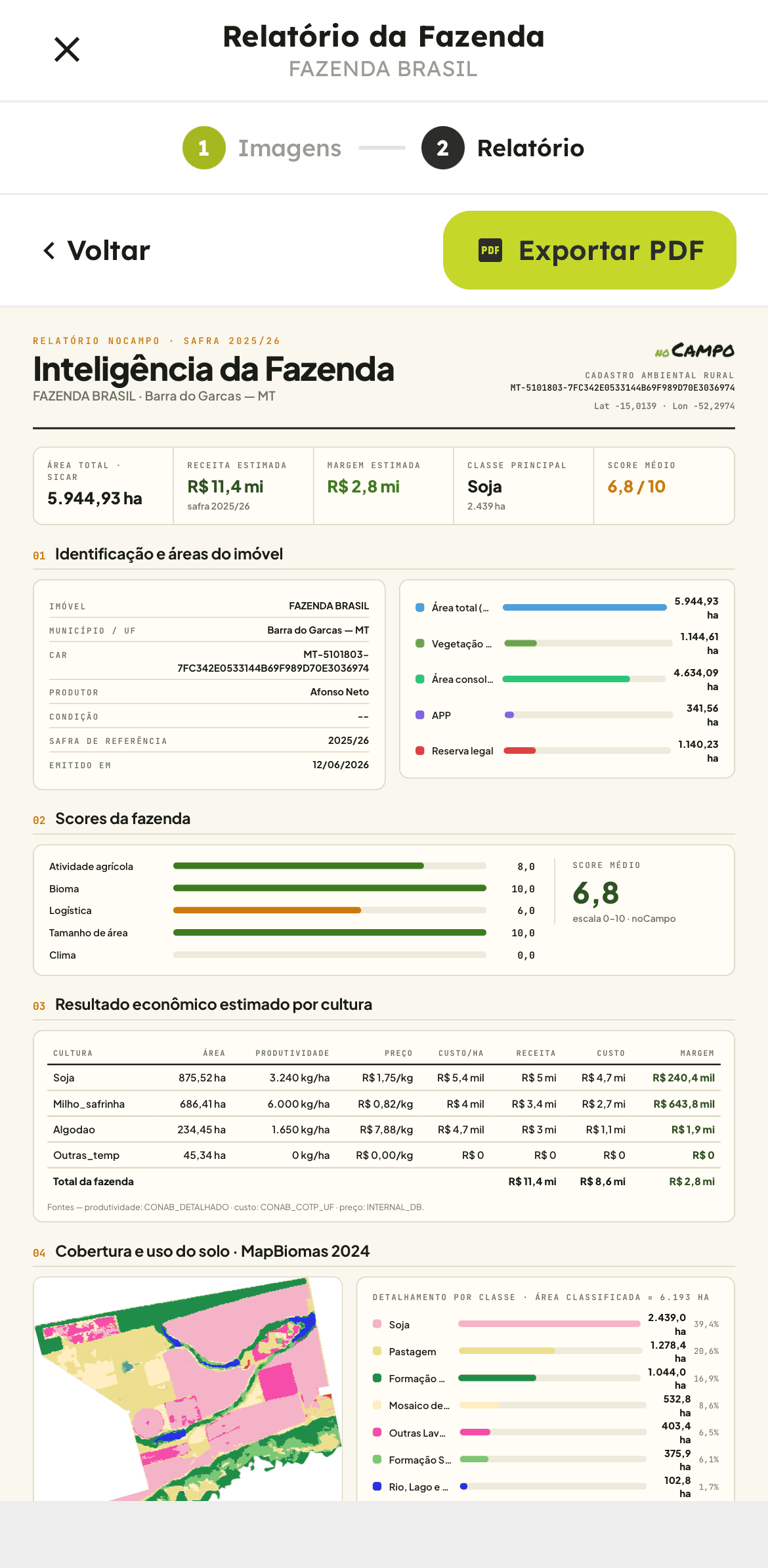This screenshot has height=1568, width=768.
Task: Close the farm report with the X icon
Action: click(x=67, y=49)
